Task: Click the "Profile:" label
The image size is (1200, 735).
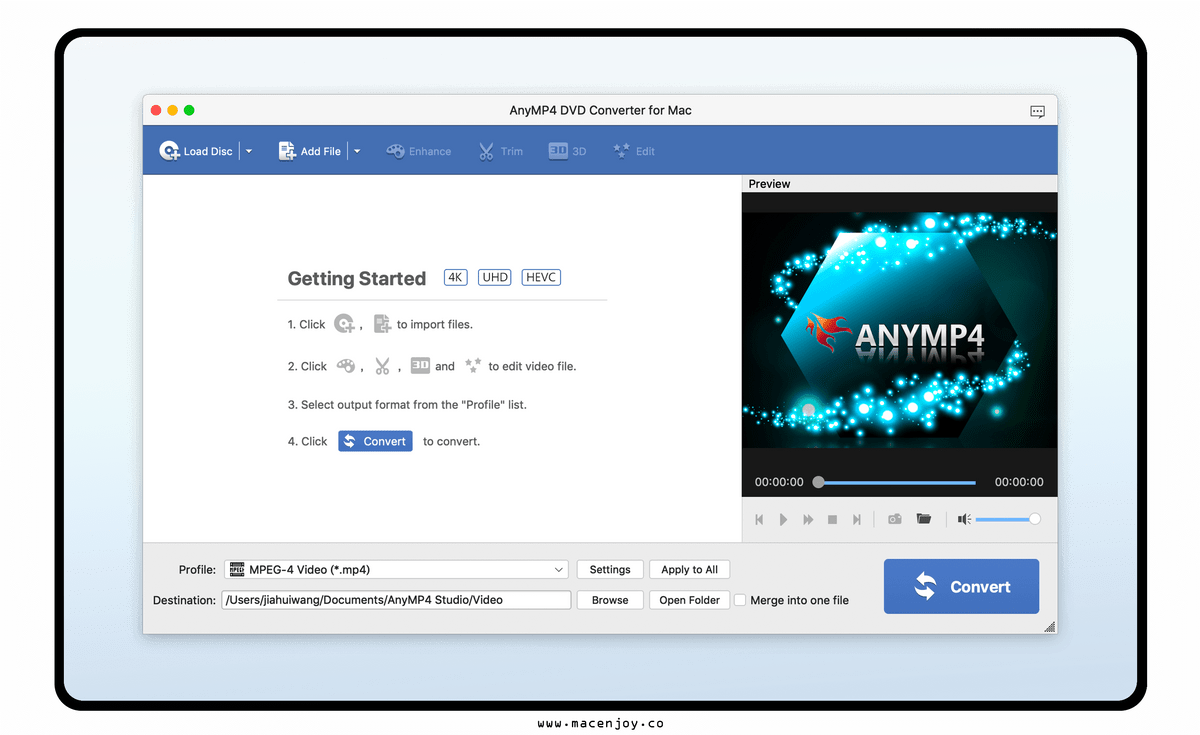Action: tap(197, 570)
